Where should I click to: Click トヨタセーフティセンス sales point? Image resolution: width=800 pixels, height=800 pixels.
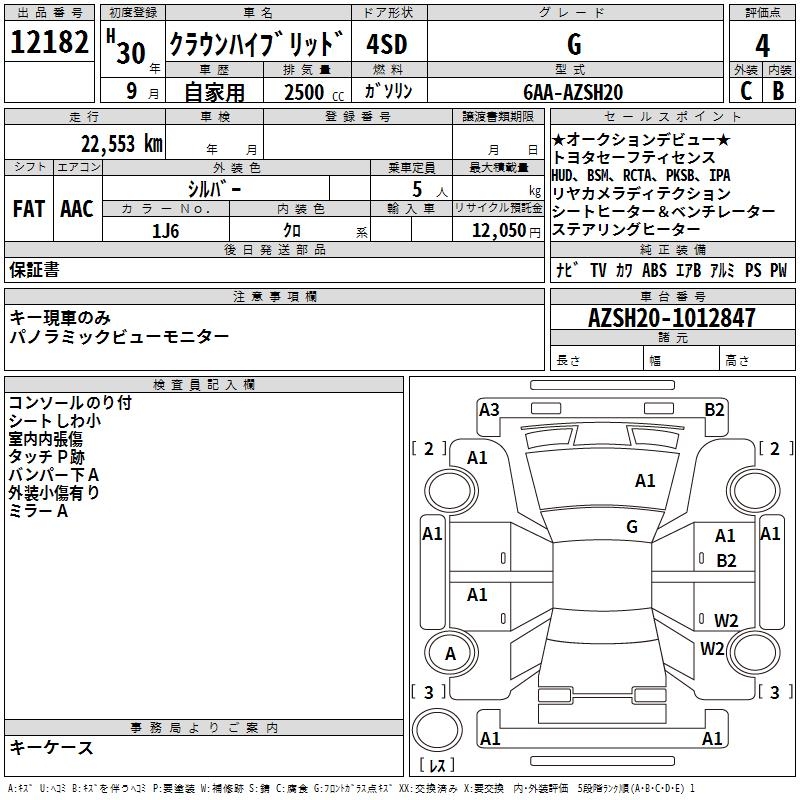click(634, 157)
